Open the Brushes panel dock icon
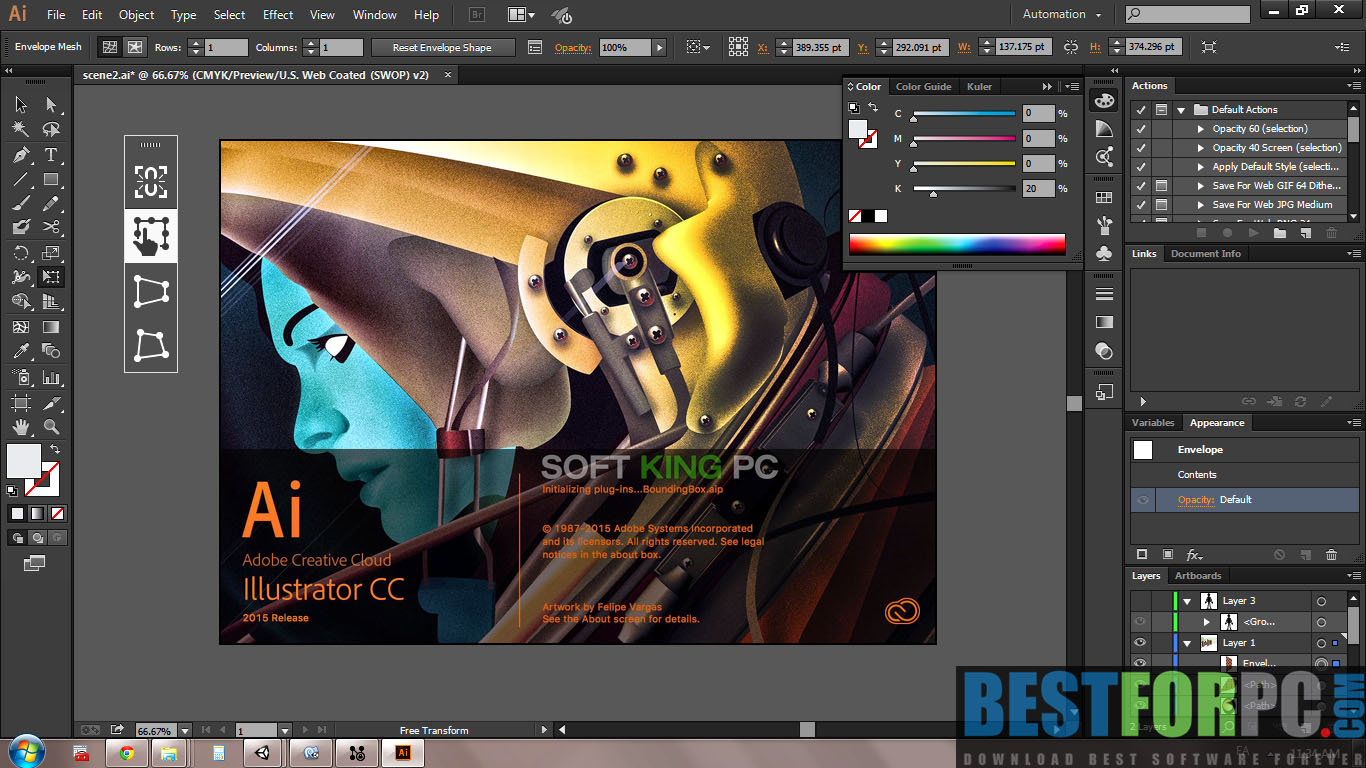The height and width of the screenshot is (768, 1366). [x=1104, y=226]
